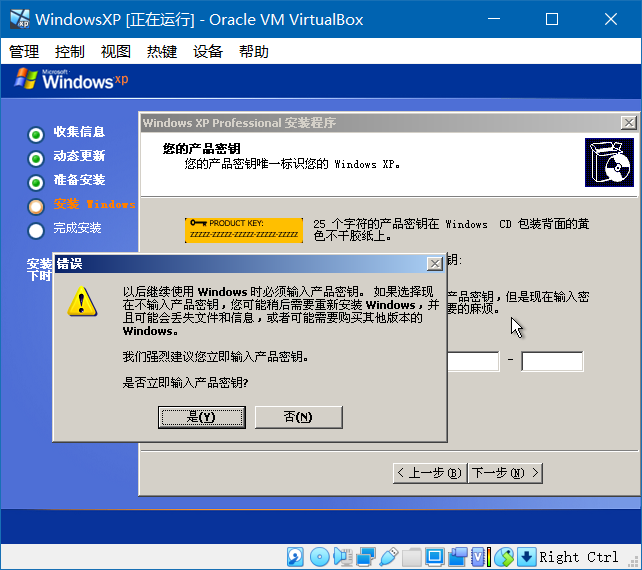
Task: Click the hard disk activity icon
Action: tap(295, 557)
